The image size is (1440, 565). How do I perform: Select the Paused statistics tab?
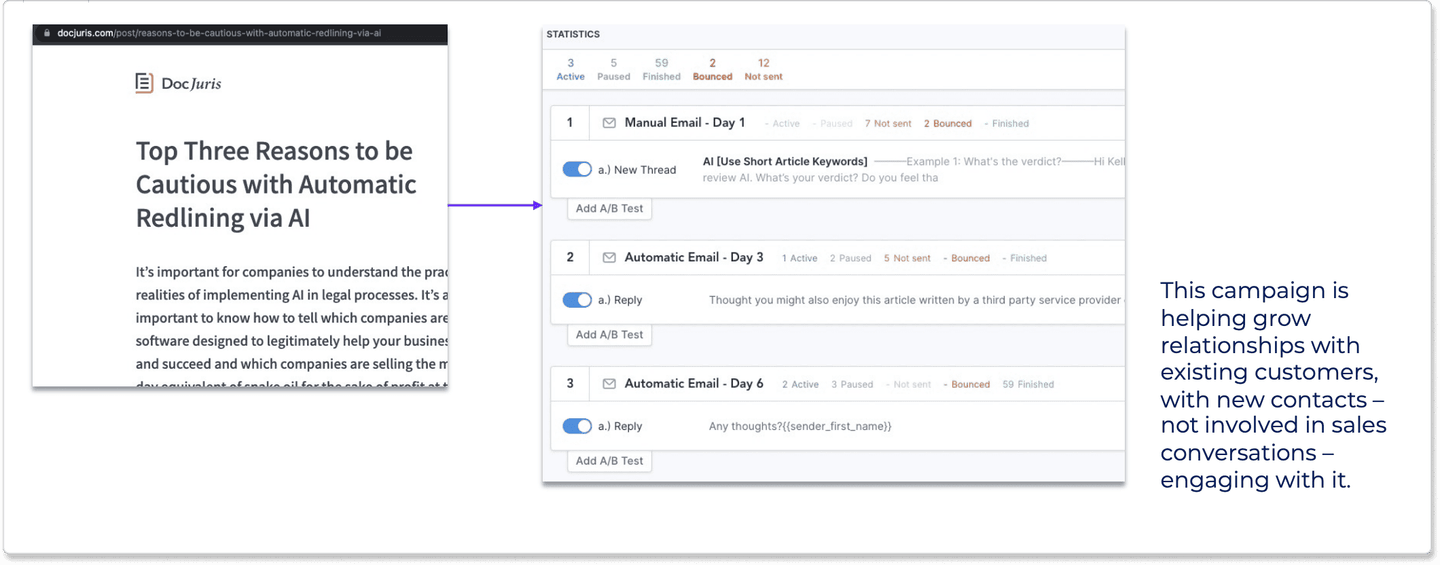pyautogui.click(x=613, y=70)
